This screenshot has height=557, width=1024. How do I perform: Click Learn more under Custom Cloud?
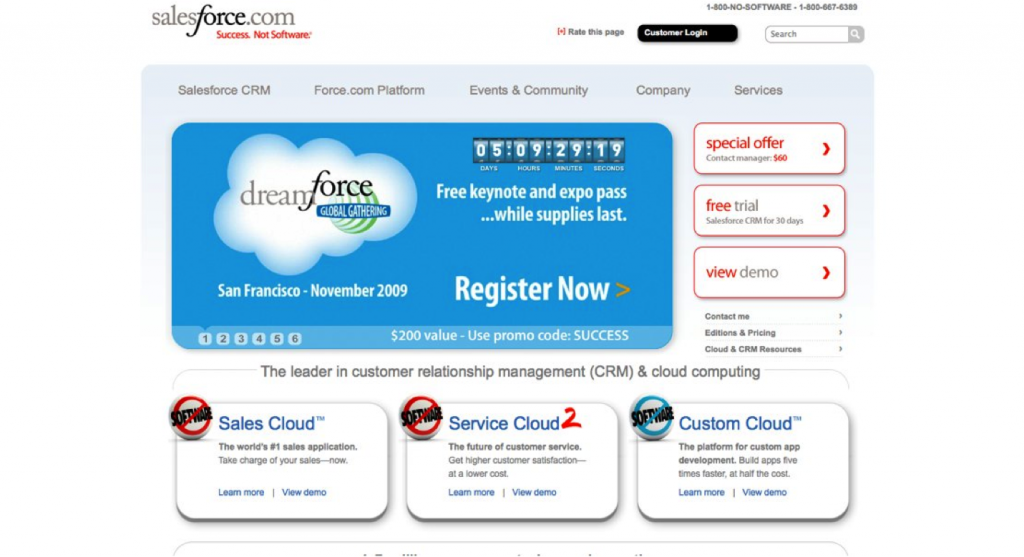click(x=701, y=492)
